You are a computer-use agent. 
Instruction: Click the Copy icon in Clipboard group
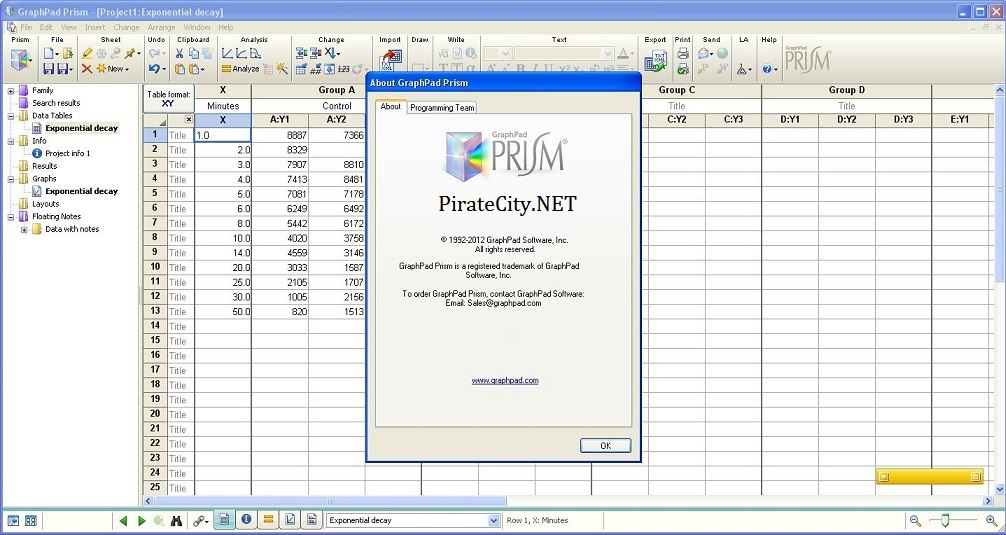(194, 54)
